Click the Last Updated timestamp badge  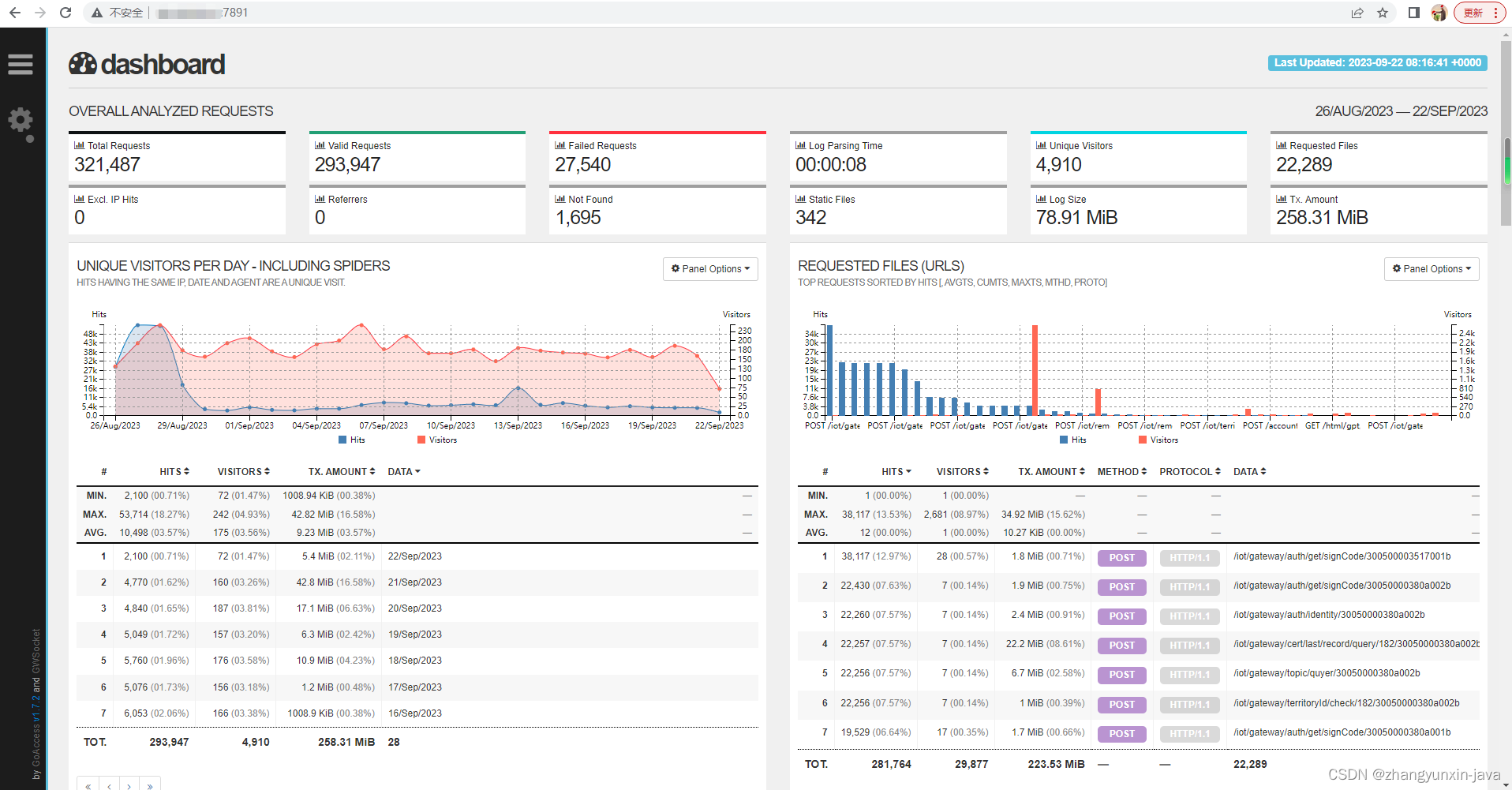point(1378,63)
